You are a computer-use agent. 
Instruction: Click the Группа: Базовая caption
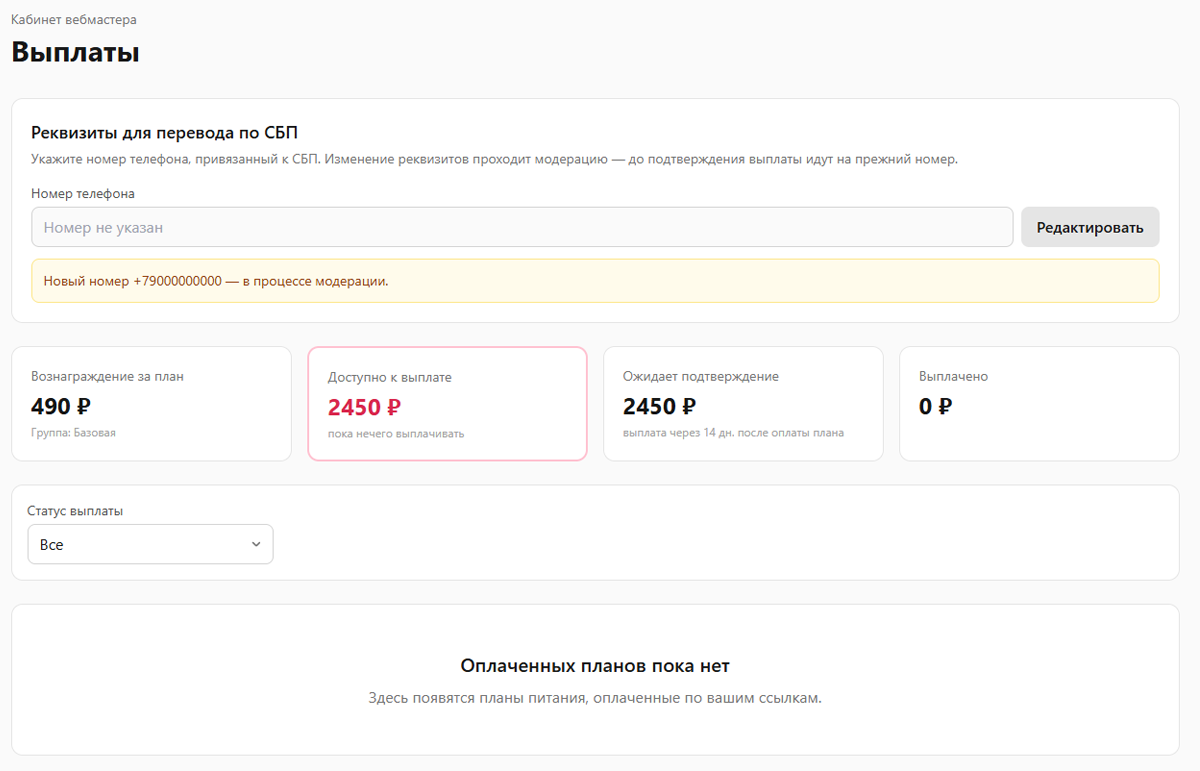(73, 433)
